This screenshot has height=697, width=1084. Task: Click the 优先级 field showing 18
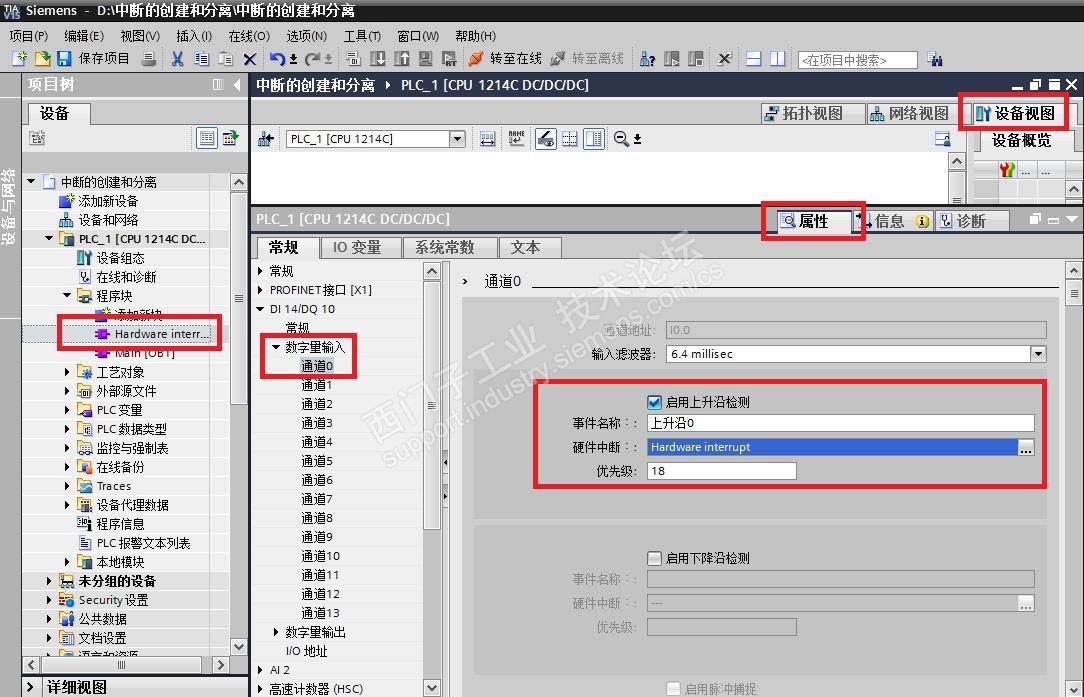(722, 471)
